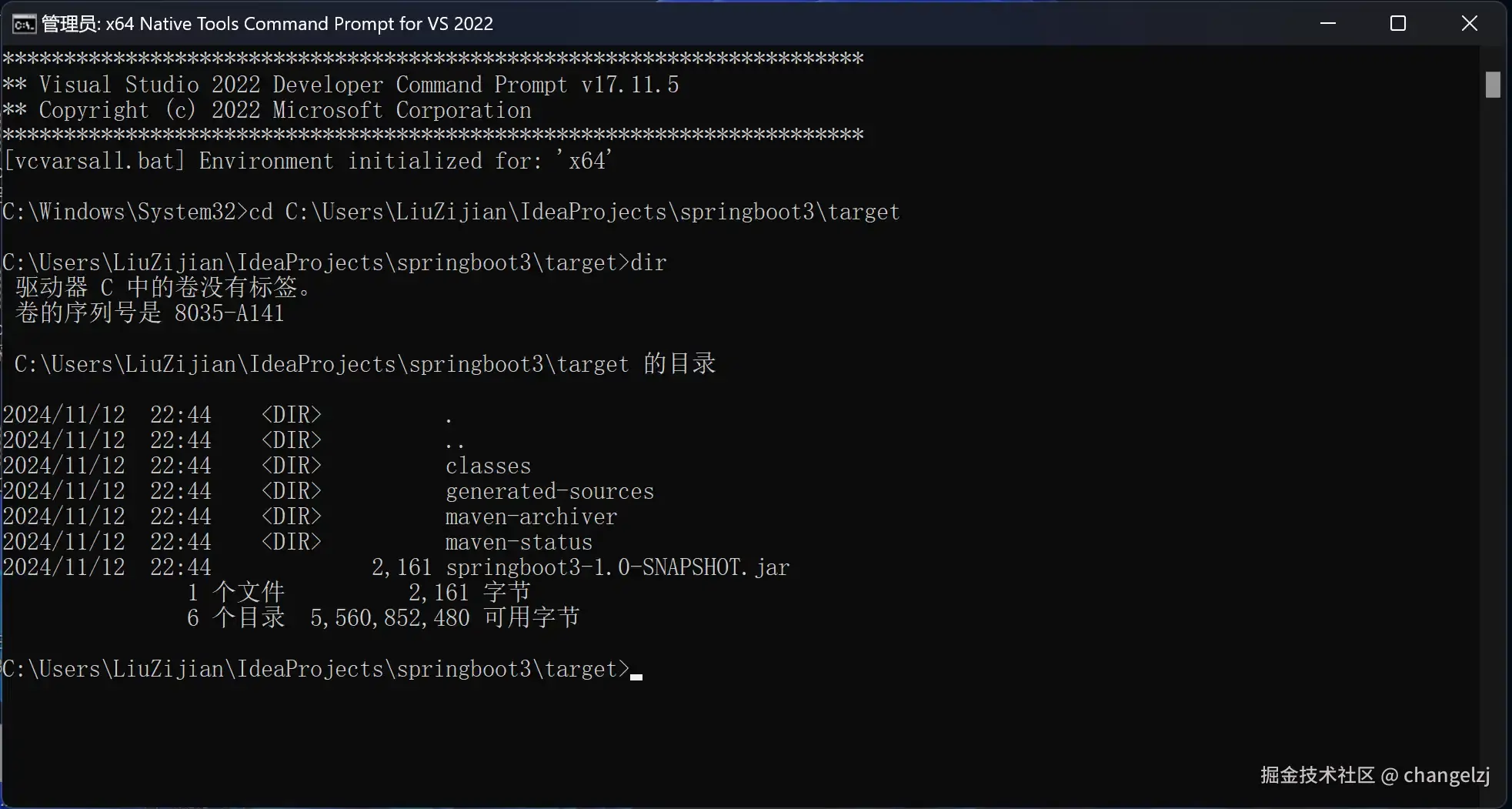1512x809 pixels.
Task: Click the window title text in title bar
Action: point(267,24)
